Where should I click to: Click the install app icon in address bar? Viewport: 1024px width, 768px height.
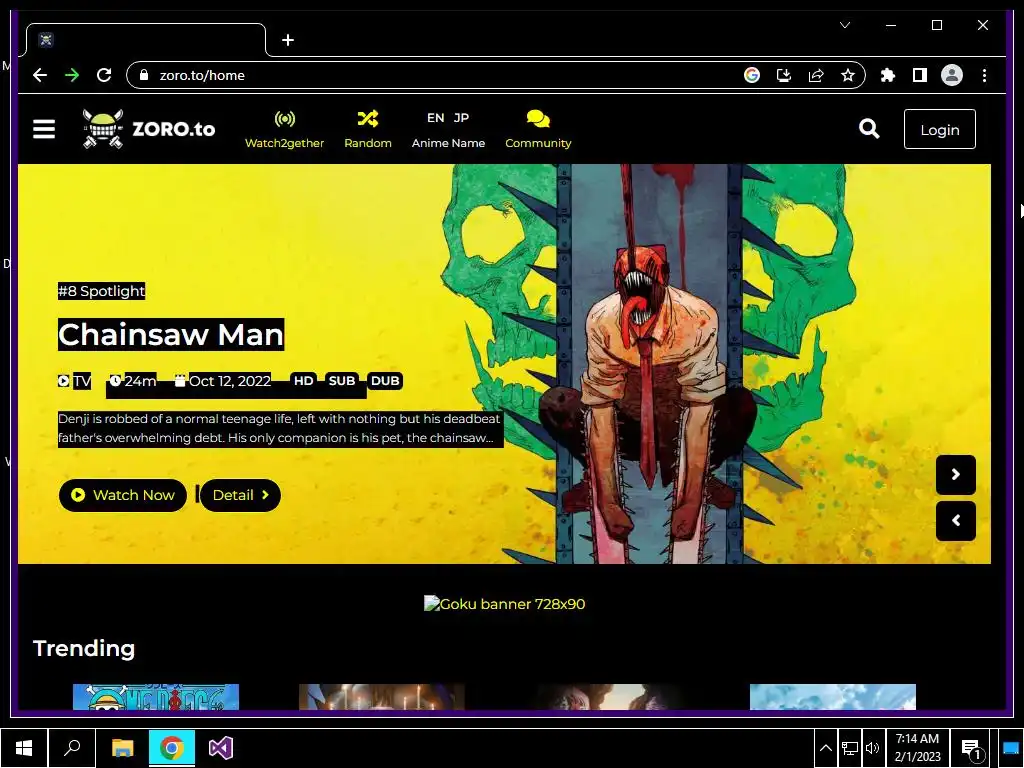click(784, 75)
